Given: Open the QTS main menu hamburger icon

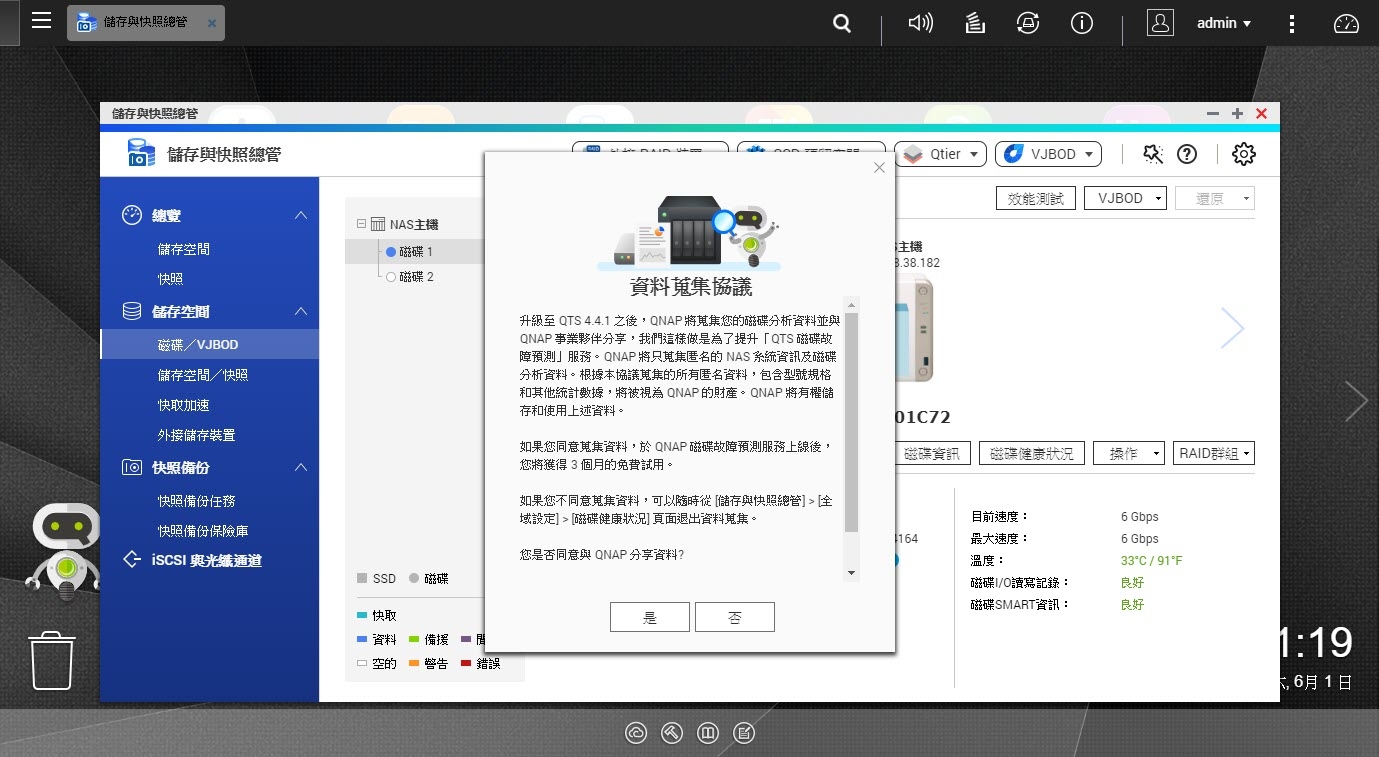Looking at the screenshot, I should 41,21.
